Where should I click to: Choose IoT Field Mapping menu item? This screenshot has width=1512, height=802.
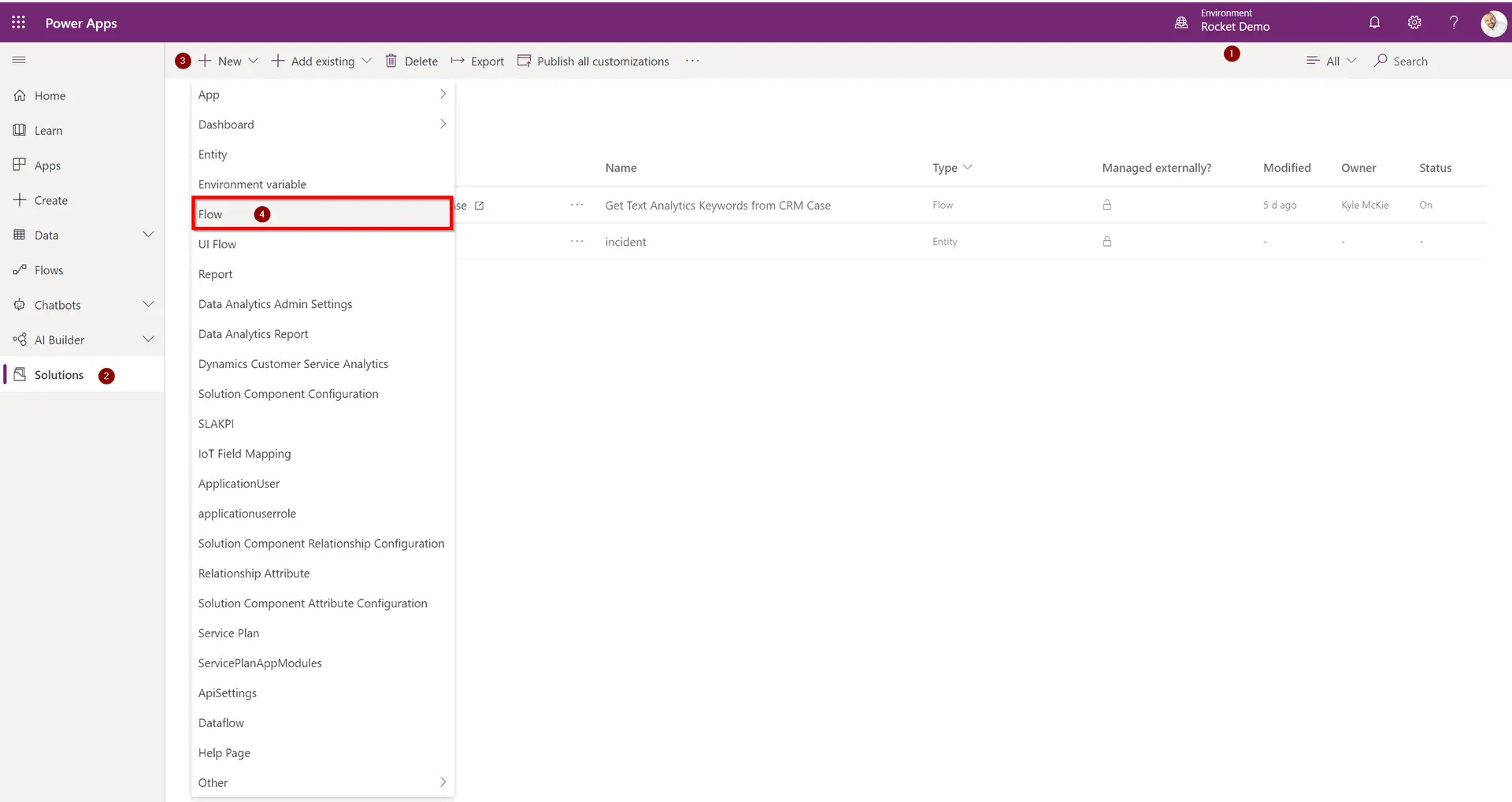point(322,454)
